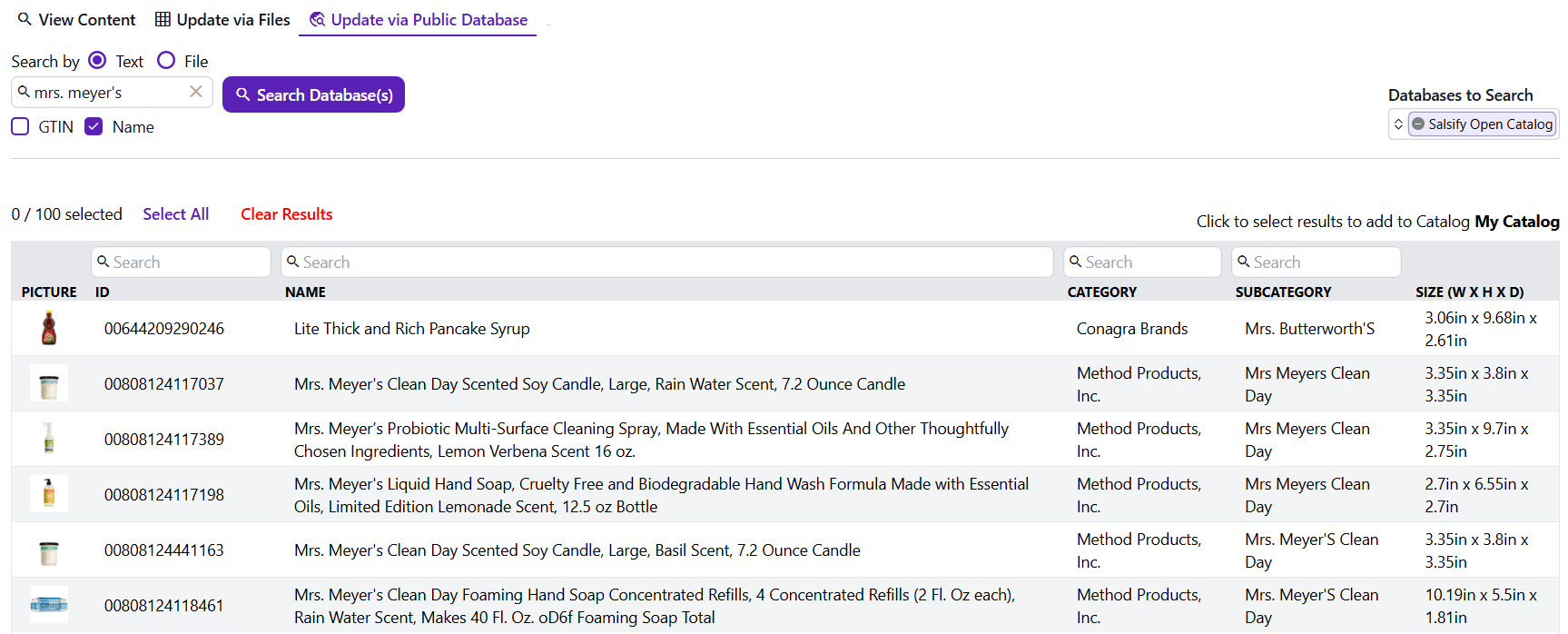Enable the GTIN search checkbox
This screenshot has width=1568, height=634.
(20, 126)
